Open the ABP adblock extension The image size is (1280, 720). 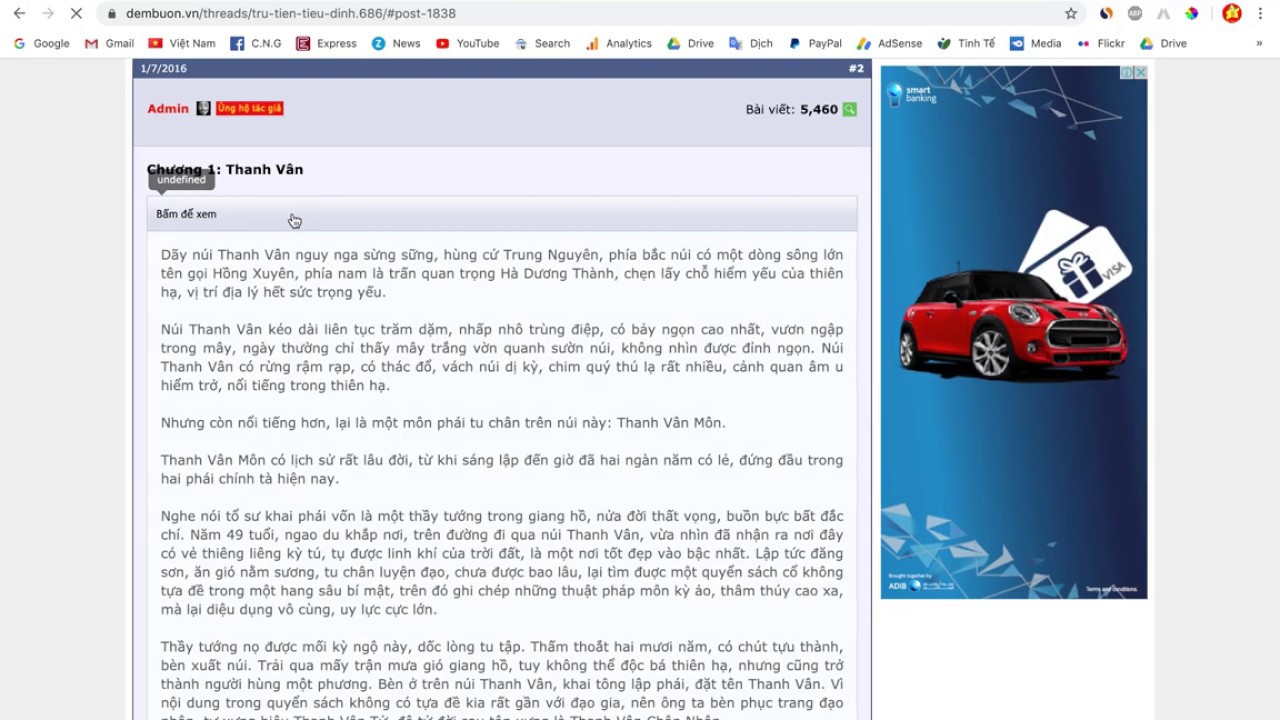[x=1135, y=14]
